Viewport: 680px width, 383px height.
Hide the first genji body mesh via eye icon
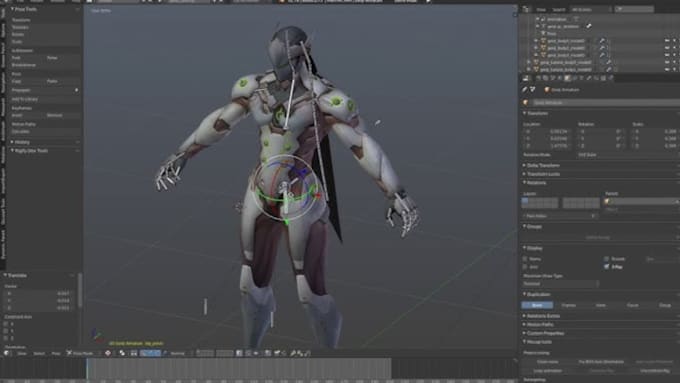pos(667,41)
